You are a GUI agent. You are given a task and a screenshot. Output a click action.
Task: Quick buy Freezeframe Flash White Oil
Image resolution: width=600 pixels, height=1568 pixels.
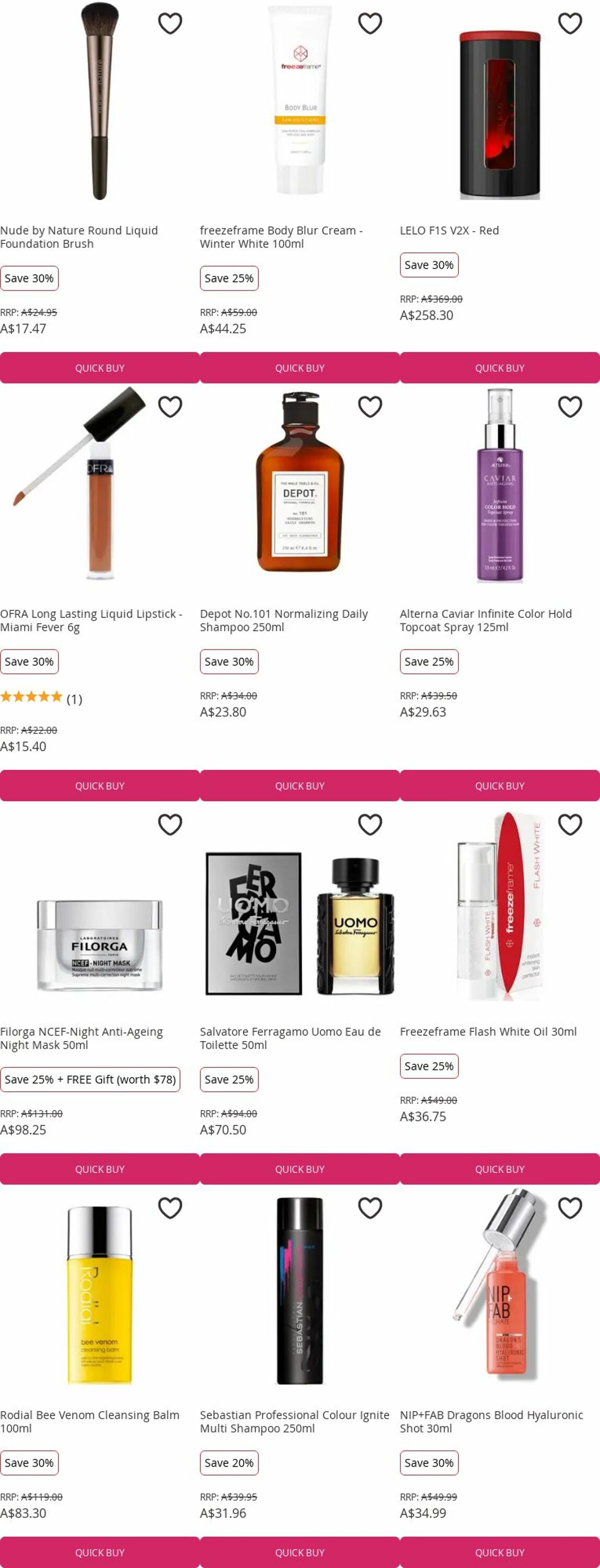[x=500, y=1169]
